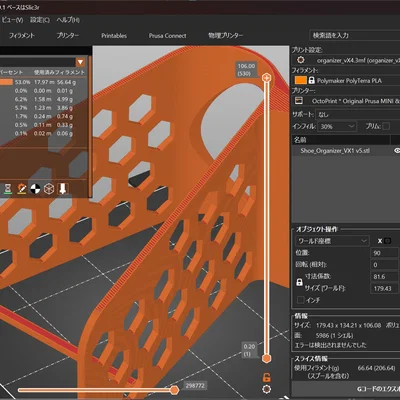
Task: Click the 106.00 (530) top layer label
Action: [246, 70]
